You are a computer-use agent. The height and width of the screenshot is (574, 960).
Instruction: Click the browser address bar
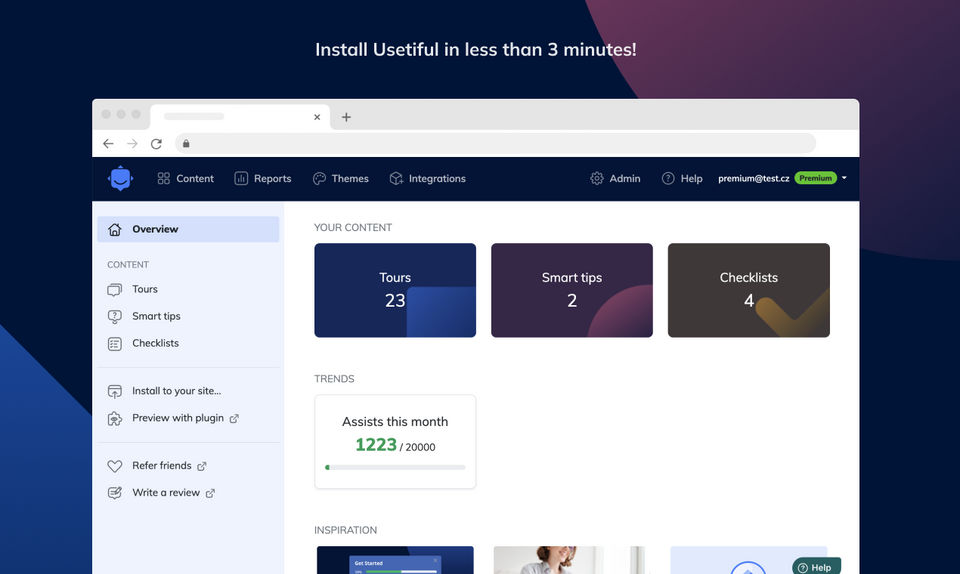click(x=495, y=143)
